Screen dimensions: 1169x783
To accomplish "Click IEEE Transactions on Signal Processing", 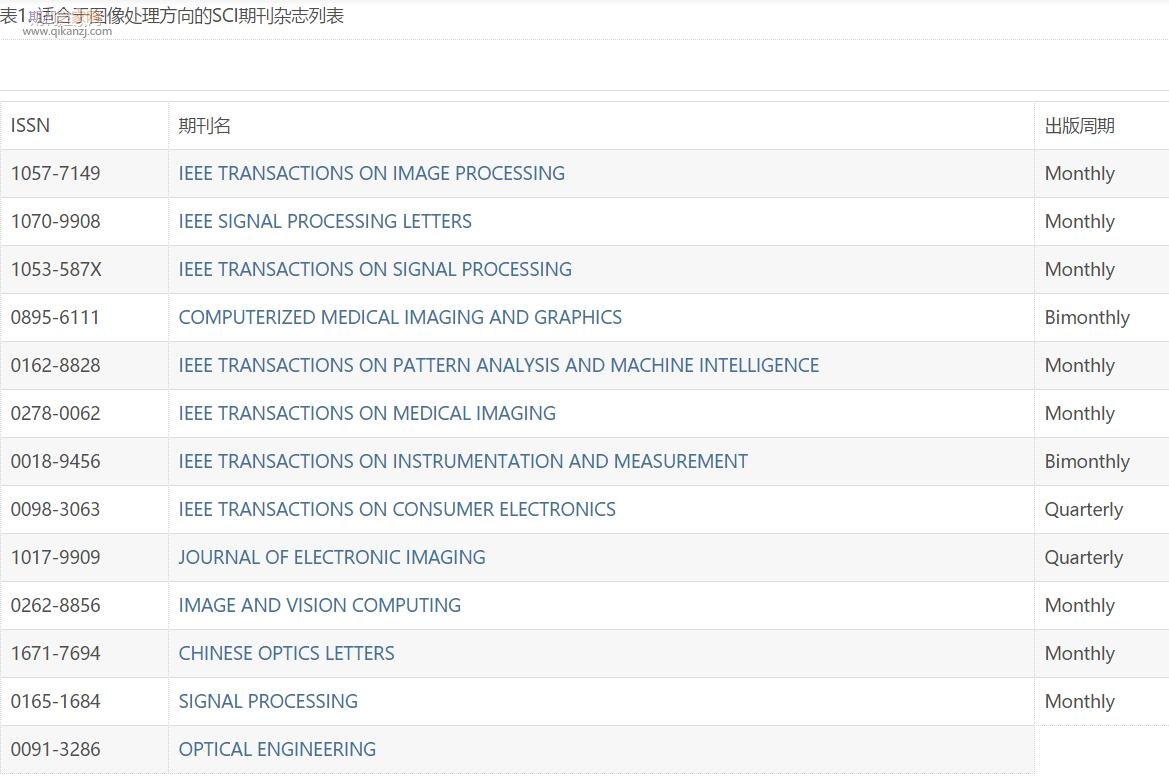I will pos(375,269).
